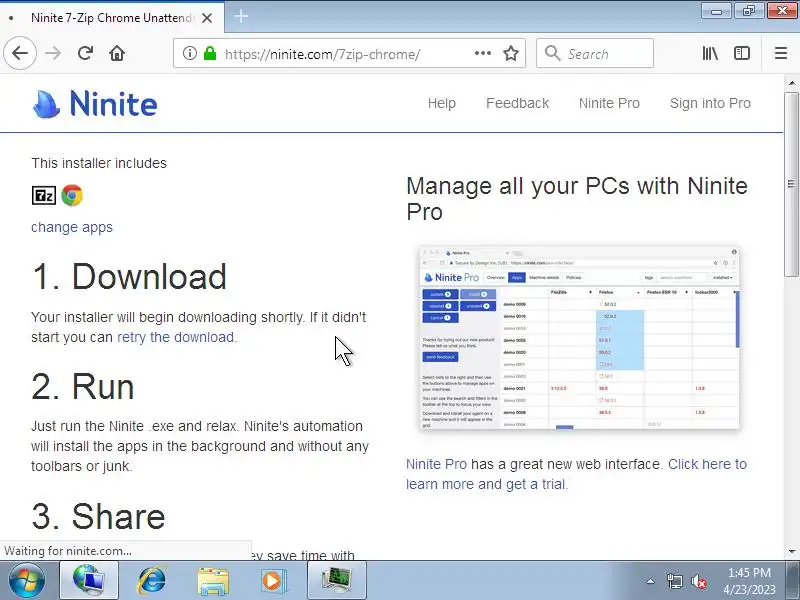Image resolution: width=800 pixels, height=600 pixels.
Task: Click the 7-Zip app icon
Action: (x=44, y=195)
